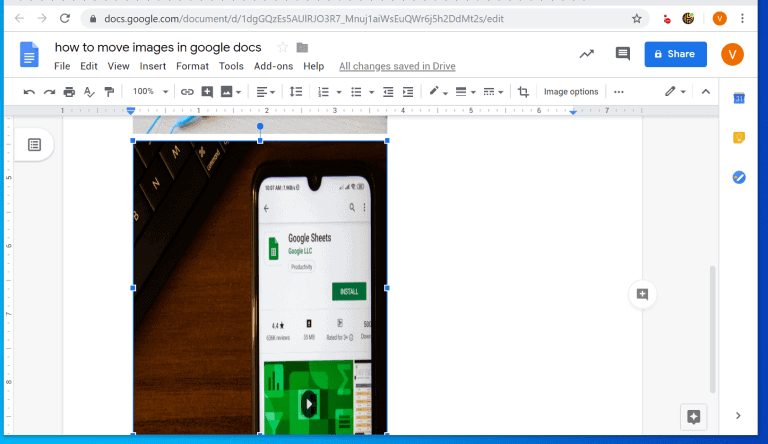The width and height of the screenshot is (768, 444).
Task: Open the Google account avatar
Action: point(732,54)
